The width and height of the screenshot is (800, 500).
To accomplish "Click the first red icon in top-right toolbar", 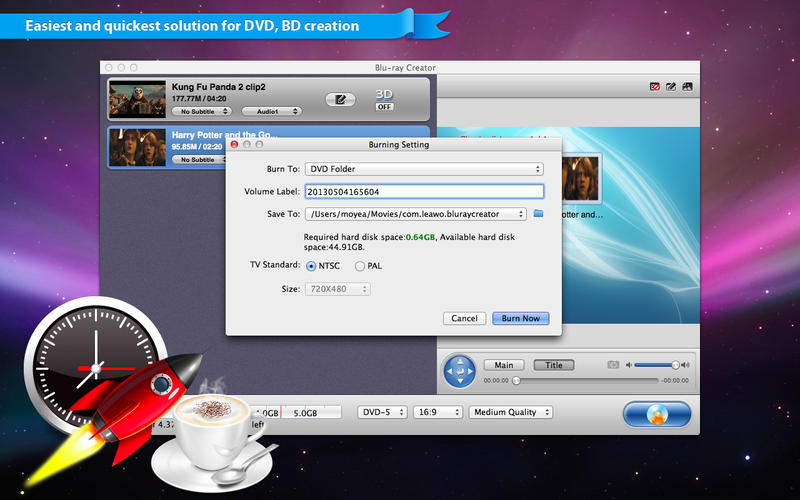I will [x=654, y=87].
